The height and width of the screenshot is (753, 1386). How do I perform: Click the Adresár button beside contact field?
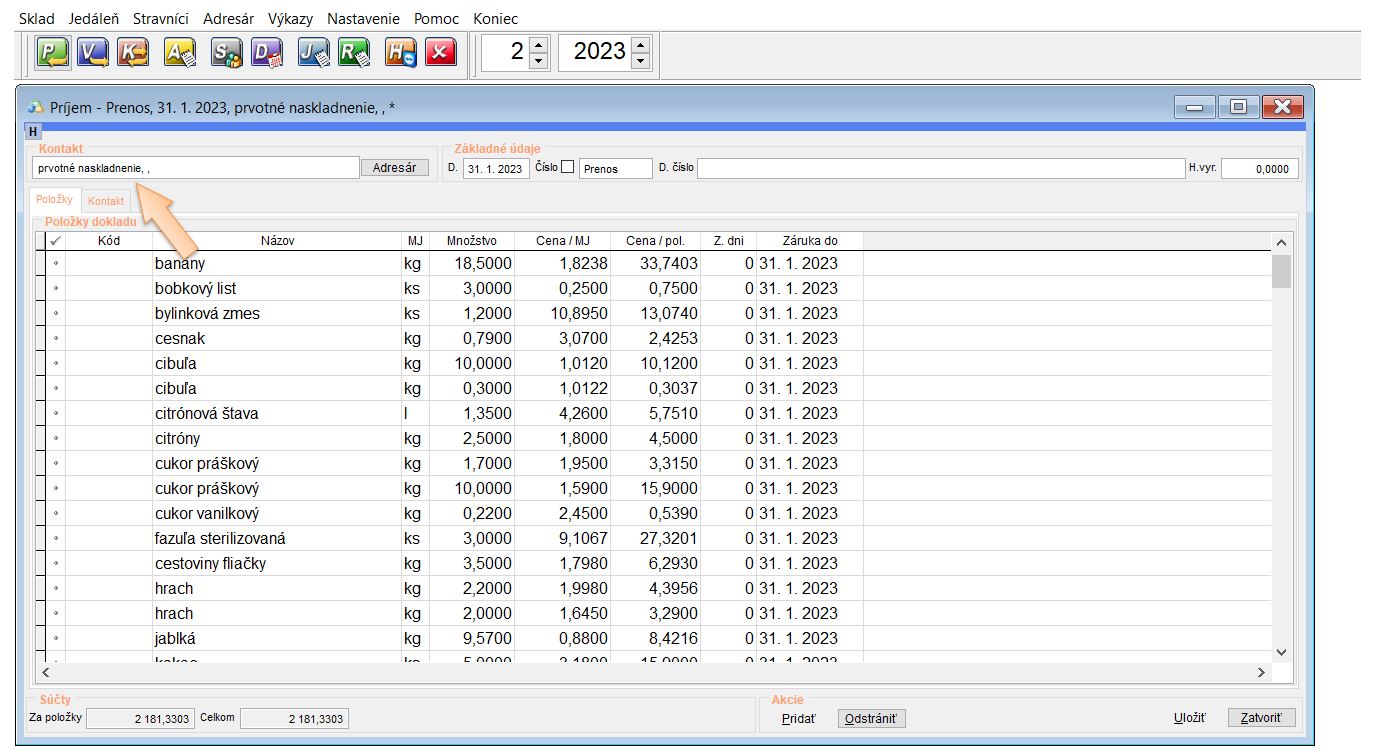pyautogui.click(x=394, y=168)
